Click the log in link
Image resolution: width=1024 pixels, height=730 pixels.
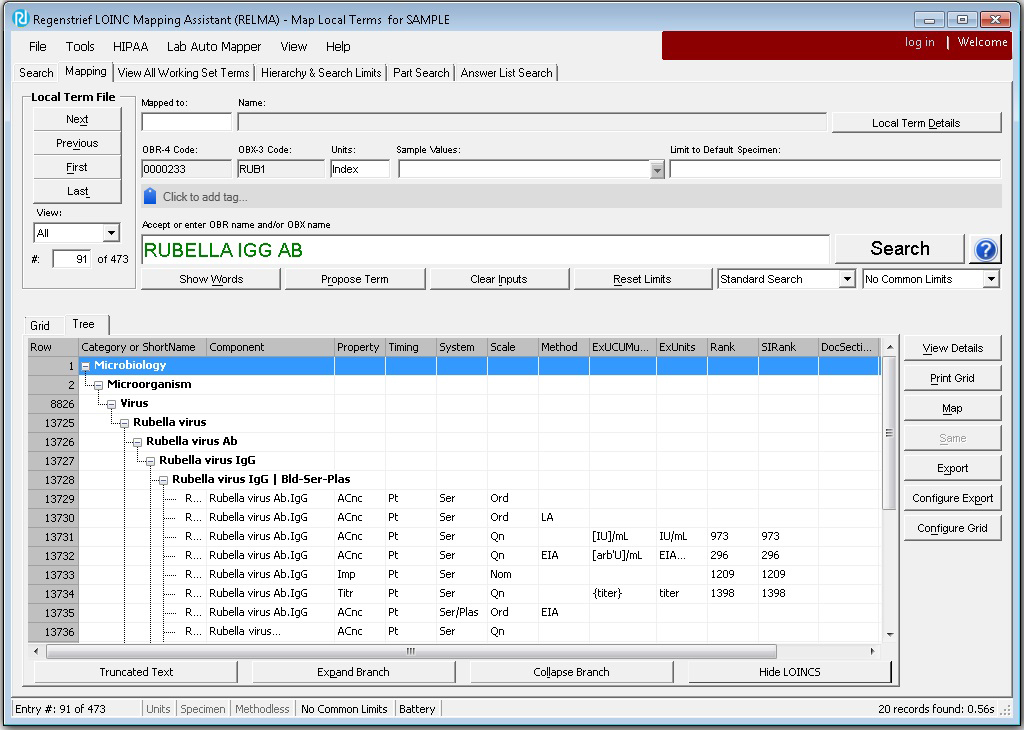[920, 42]
